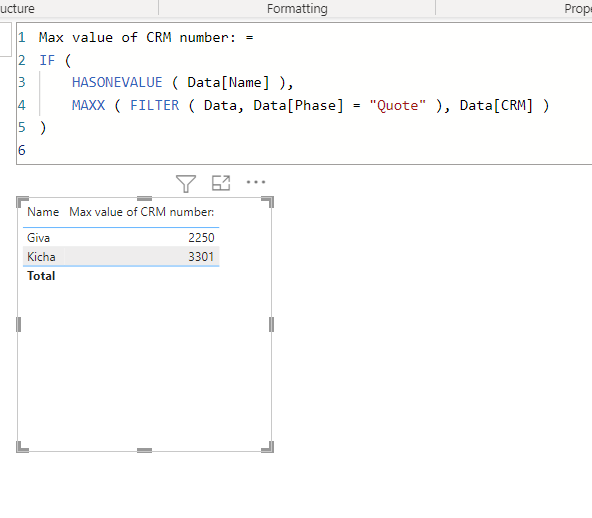Click the FILTER function in formula

(154, 105)
